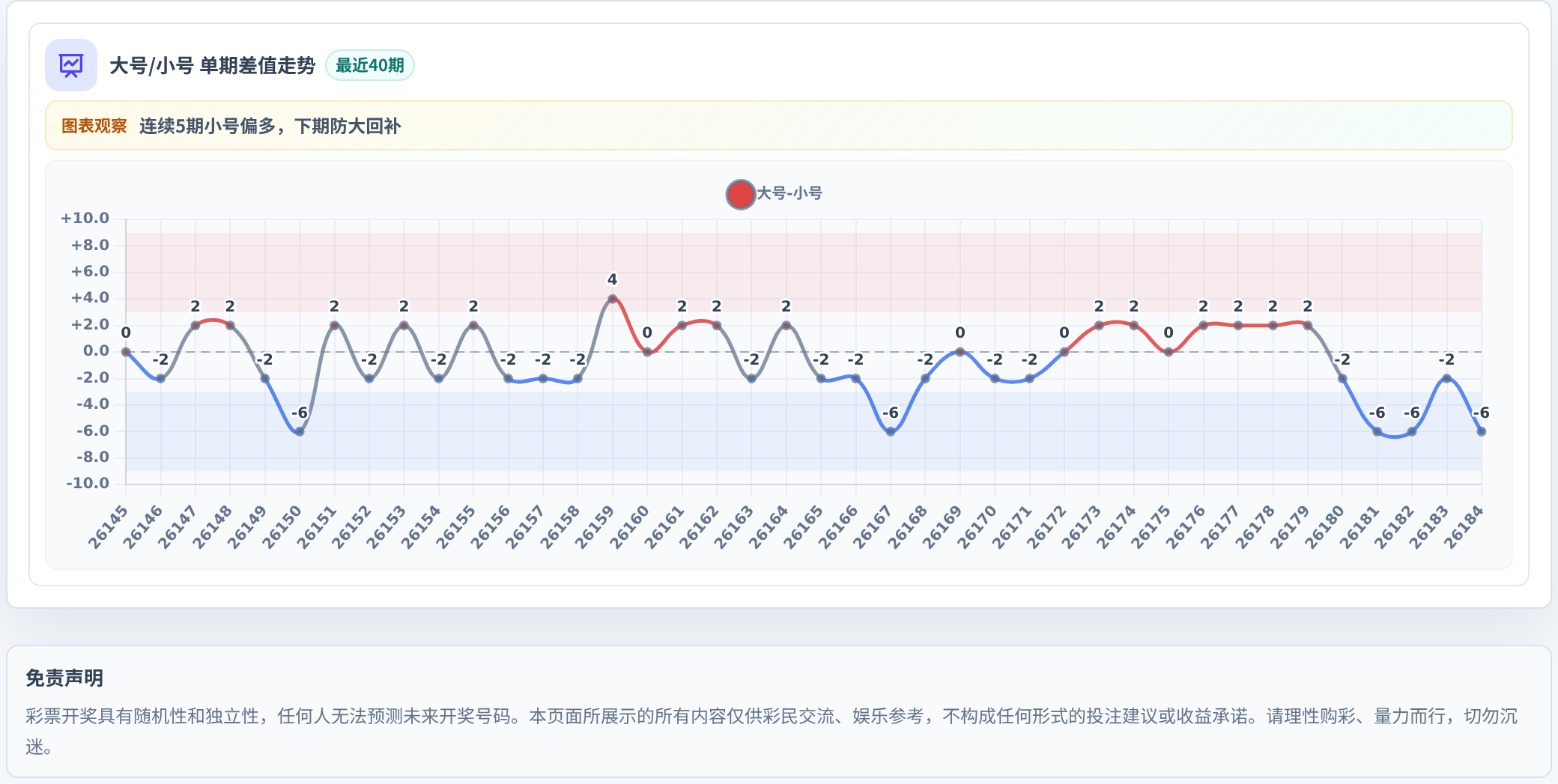The width and height of the screenshot is (1558, 784).
Task: Click the x-axis label 26150
Action: pos(282,526)
